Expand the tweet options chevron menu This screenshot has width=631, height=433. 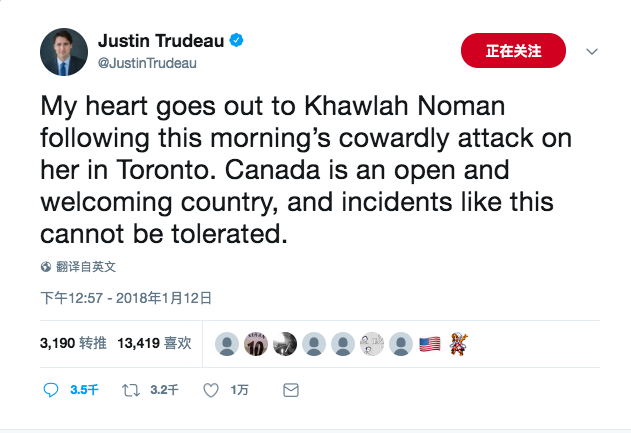591,51
